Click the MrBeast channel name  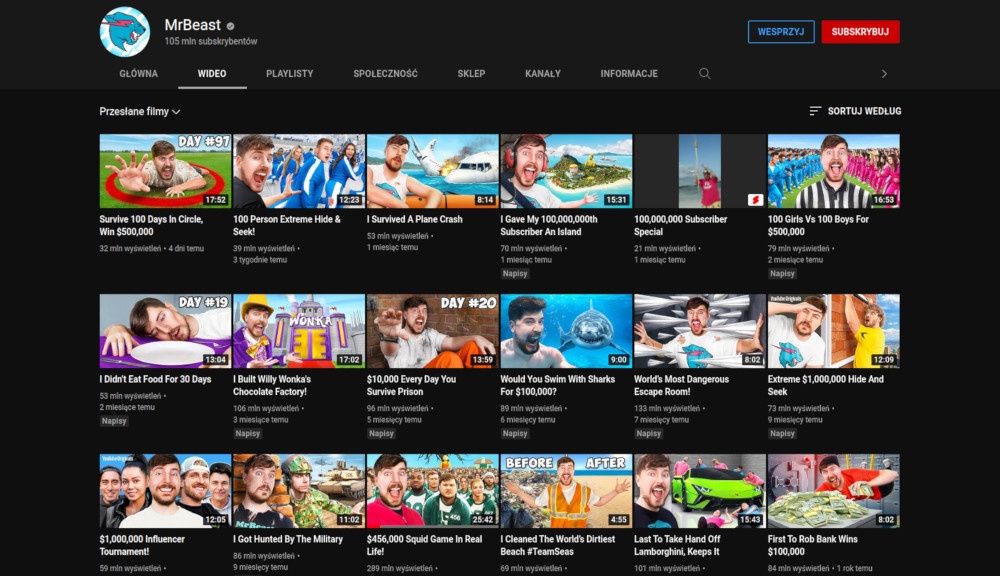(193, 25)
